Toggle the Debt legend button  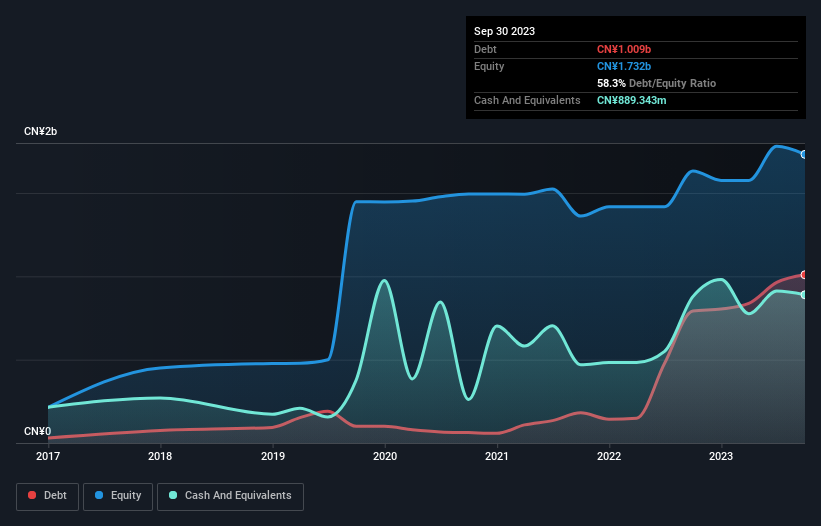click(46, 496)
